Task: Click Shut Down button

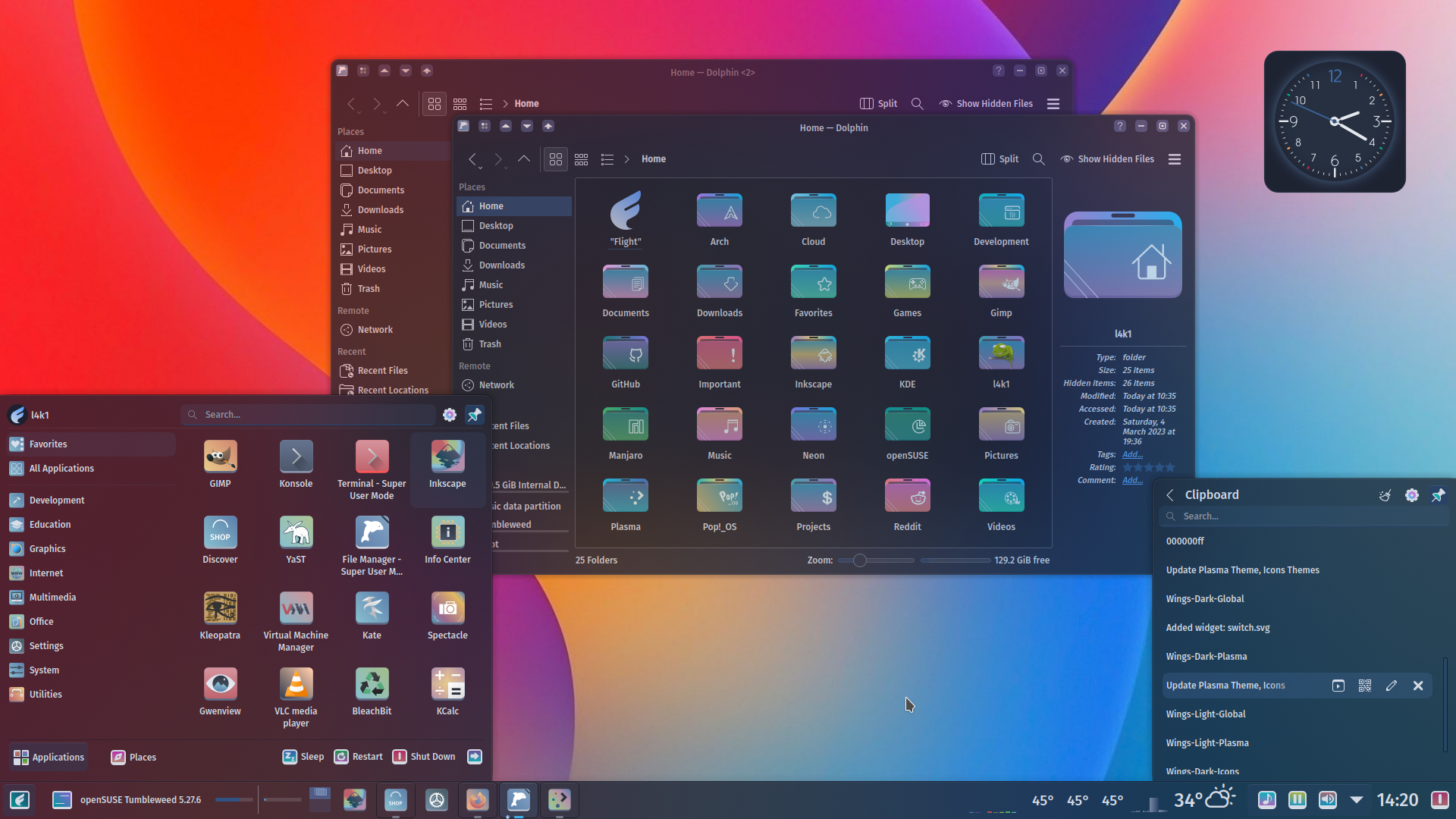Action: coord(424,757)
